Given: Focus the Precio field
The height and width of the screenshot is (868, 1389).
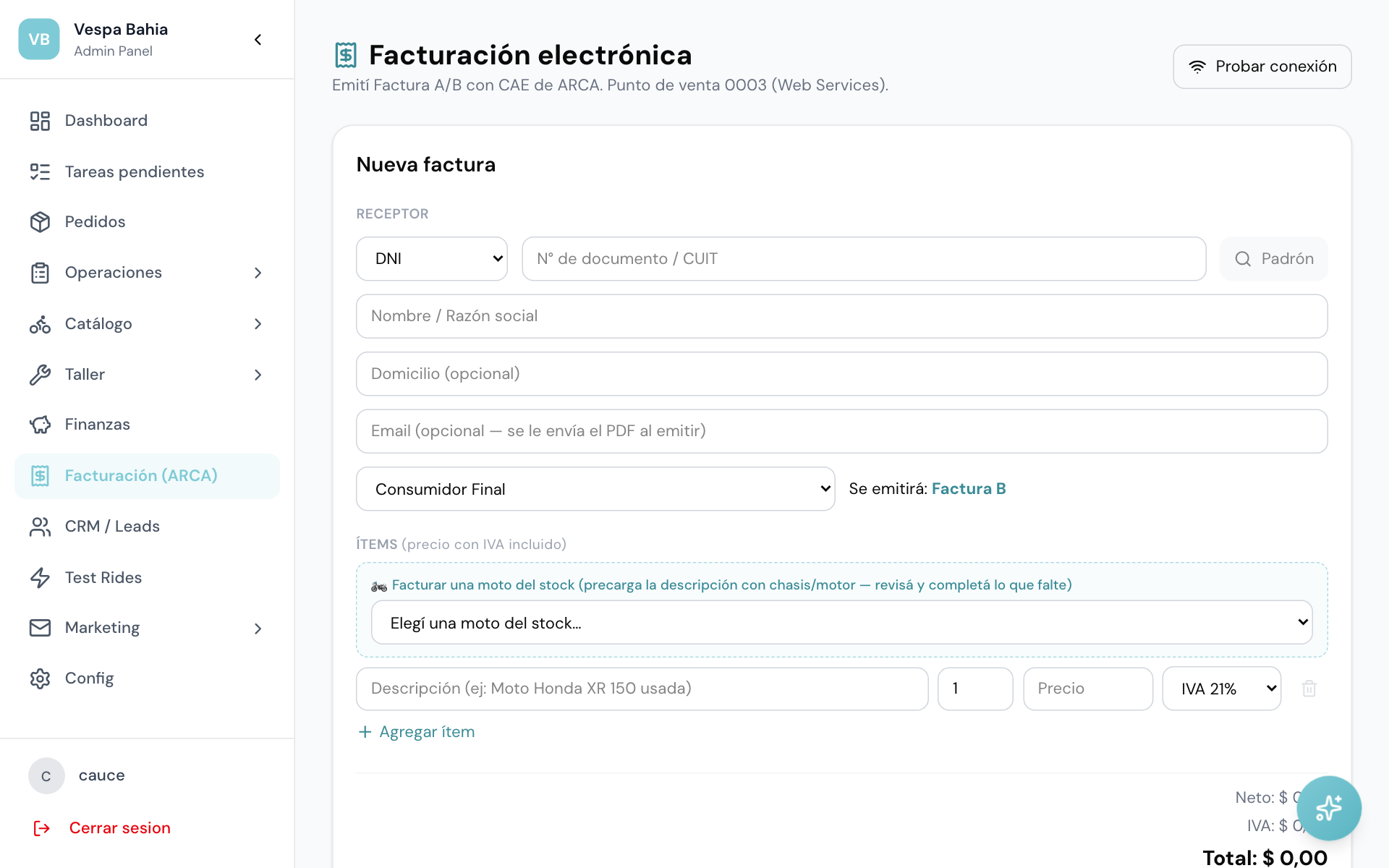Looking at the screenshot, I should pos(1088,689).
